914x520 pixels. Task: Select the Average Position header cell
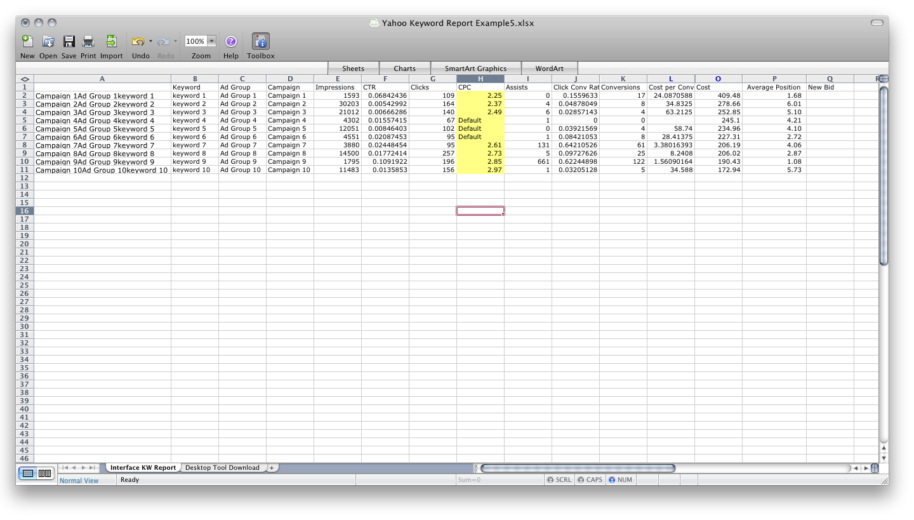tap(774, 87)
